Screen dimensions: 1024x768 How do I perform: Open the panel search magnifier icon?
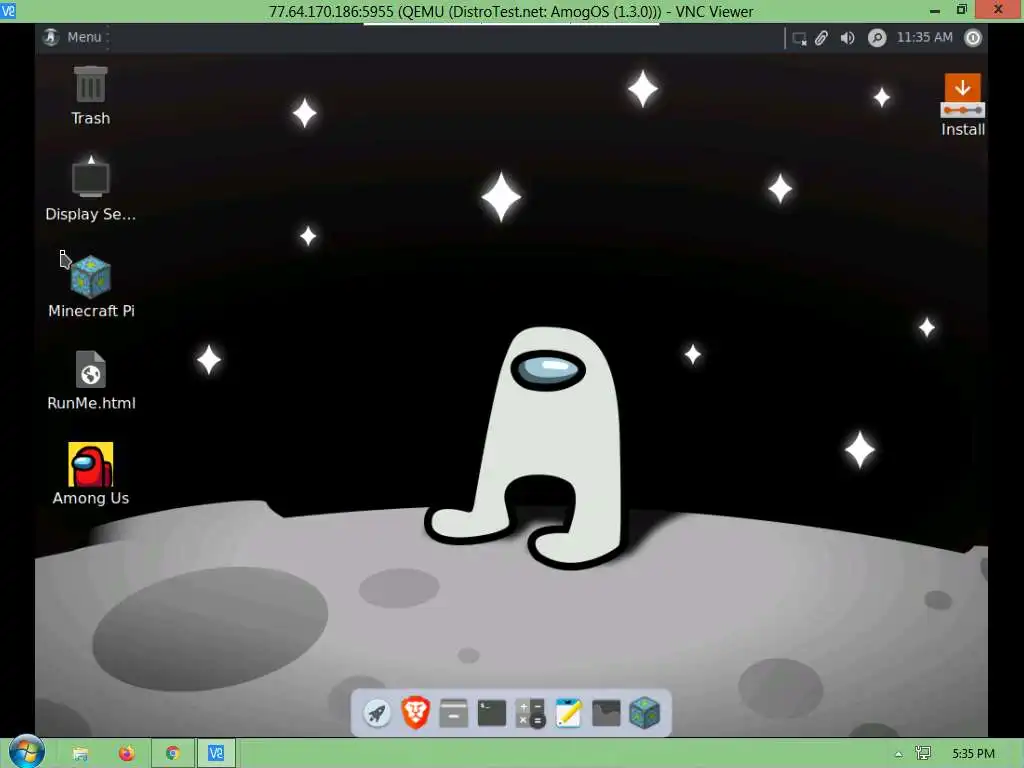(876, 38)
